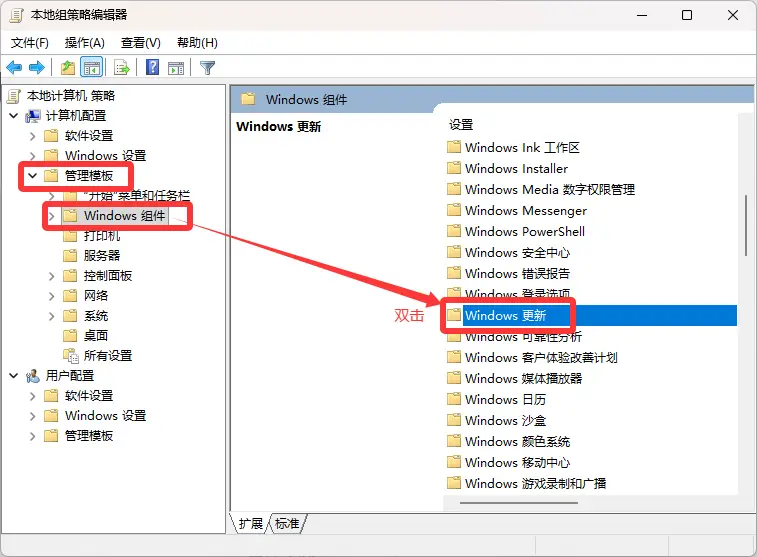Select the Windows 安全中心 entry
Screen dimensions: 757x557
click(517, 252)
